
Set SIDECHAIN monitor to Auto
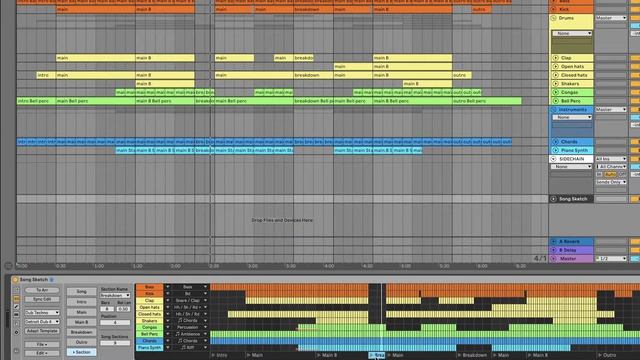point(610,174)
